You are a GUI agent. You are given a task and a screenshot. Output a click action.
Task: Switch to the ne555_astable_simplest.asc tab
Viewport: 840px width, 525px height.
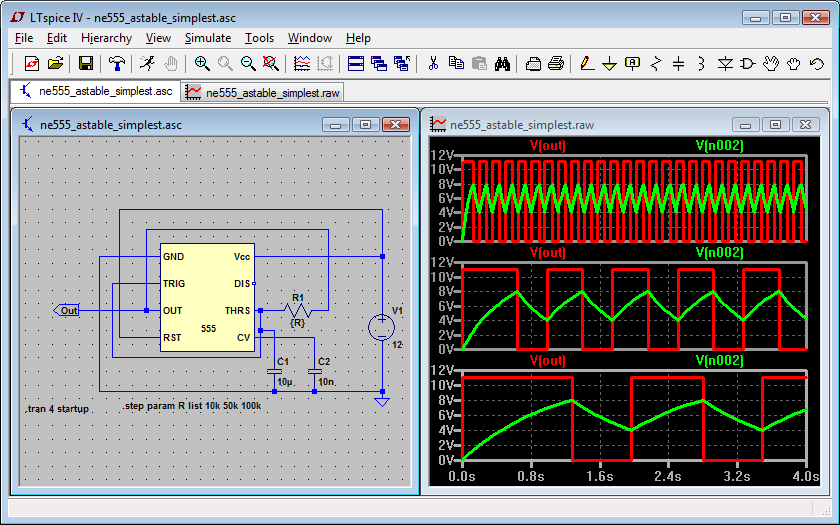(95, 91)
